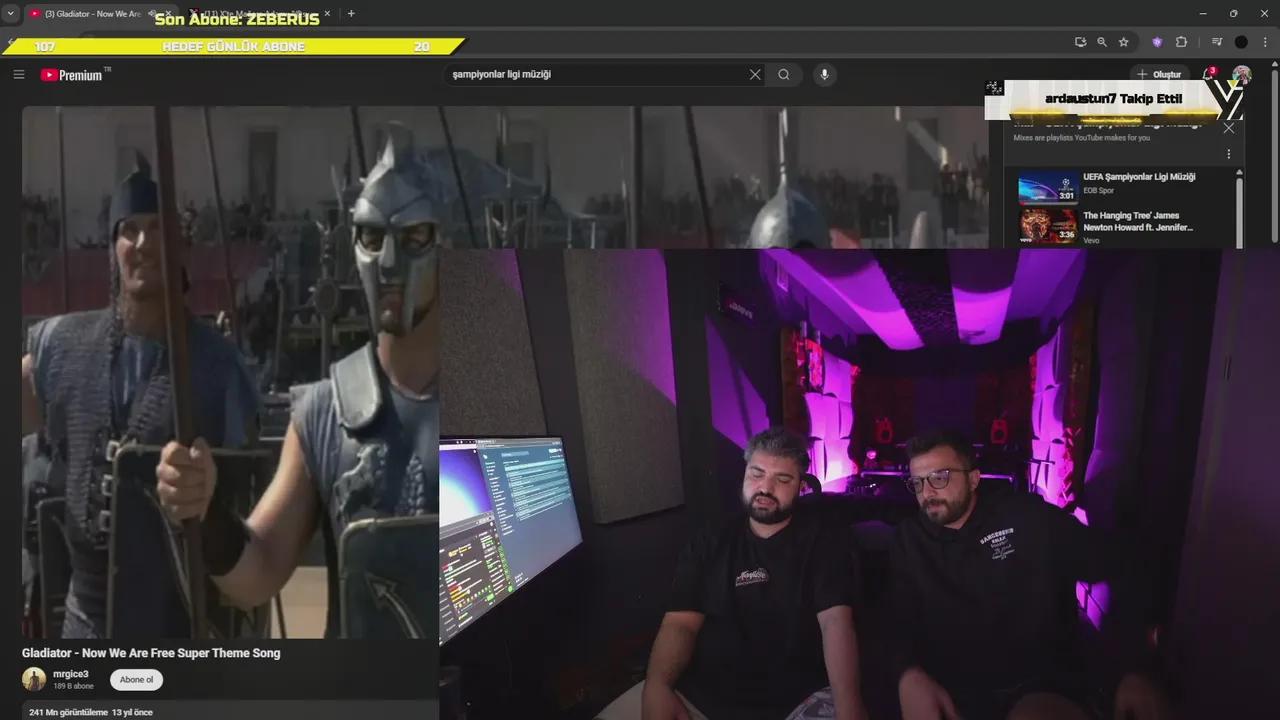Open The Hanging Tree video thumbnail
The image size is (1280, 720).
click(x=1048, y=225)
